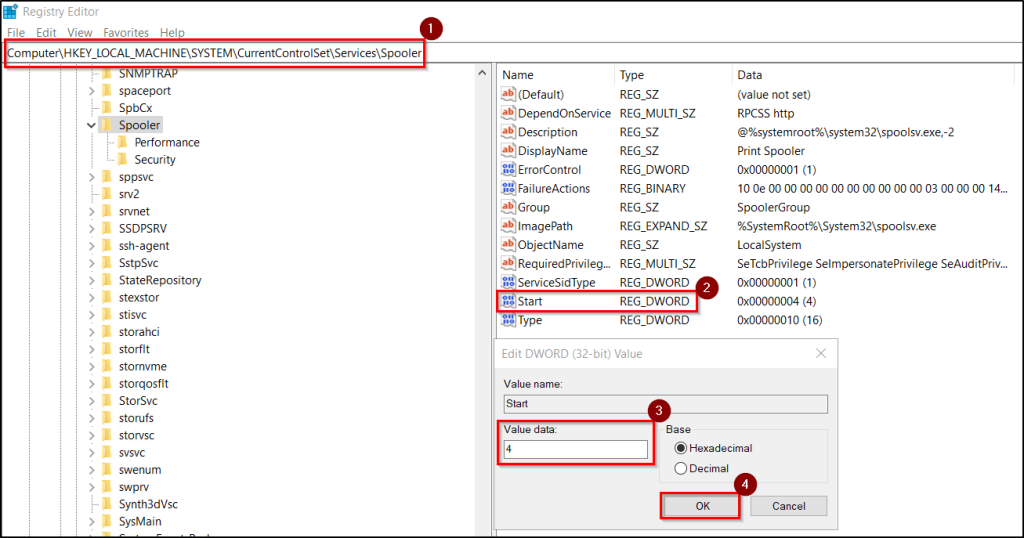Expand the spaceport key
The height and width of the screenshot is (538, 1024).
point(91,91)
